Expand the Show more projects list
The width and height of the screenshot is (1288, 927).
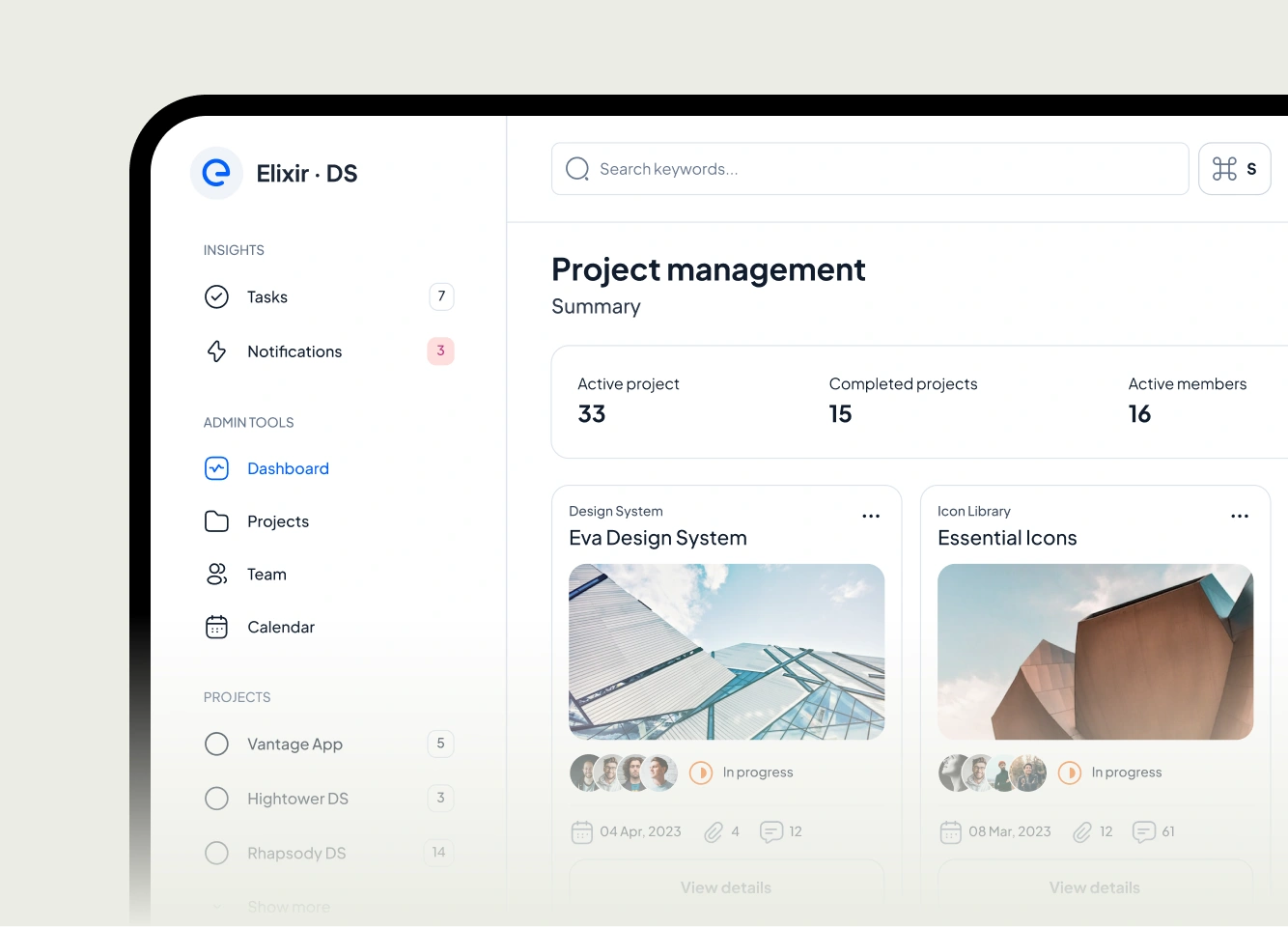(x=289, y=907)
